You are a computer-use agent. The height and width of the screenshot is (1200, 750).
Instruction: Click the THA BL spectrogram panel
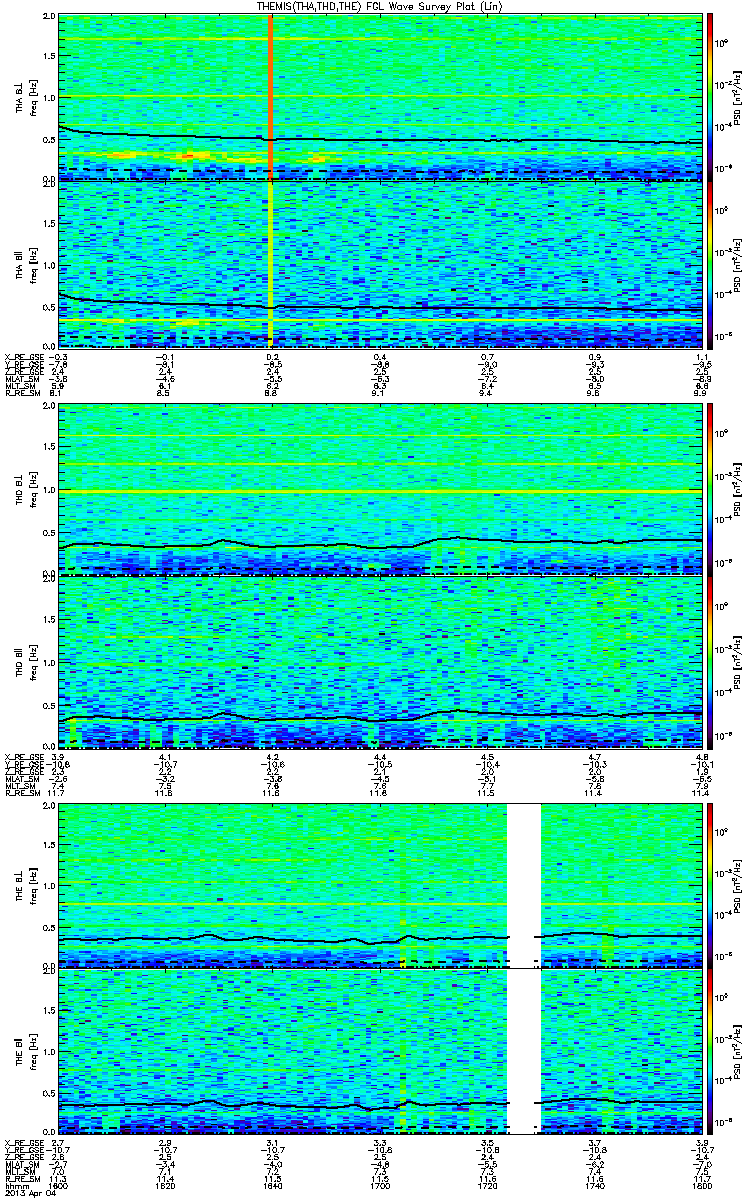(x=380, y=98)
